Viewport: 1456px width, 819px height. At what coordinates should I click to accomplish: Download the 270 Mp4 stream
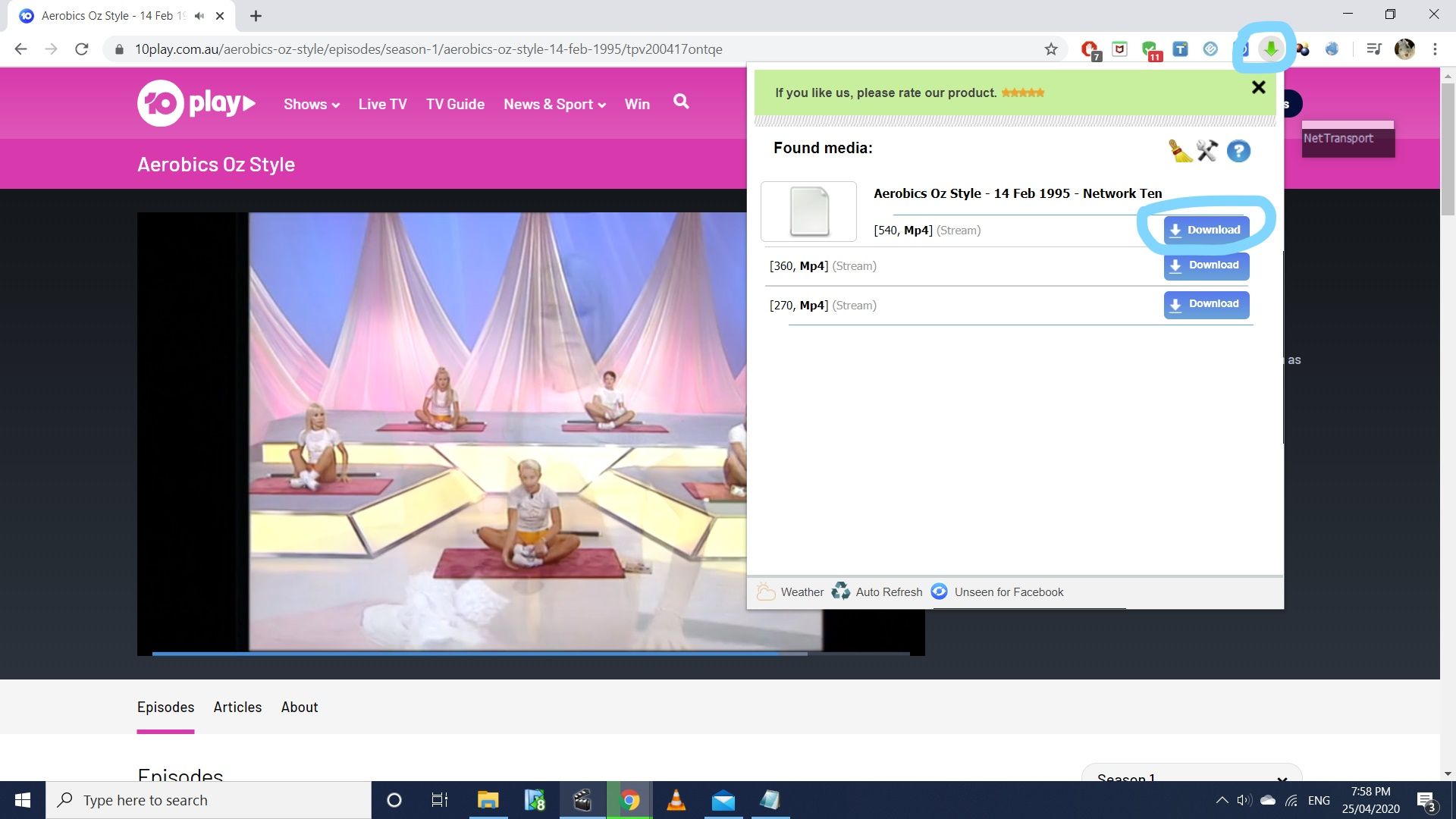1206,304
